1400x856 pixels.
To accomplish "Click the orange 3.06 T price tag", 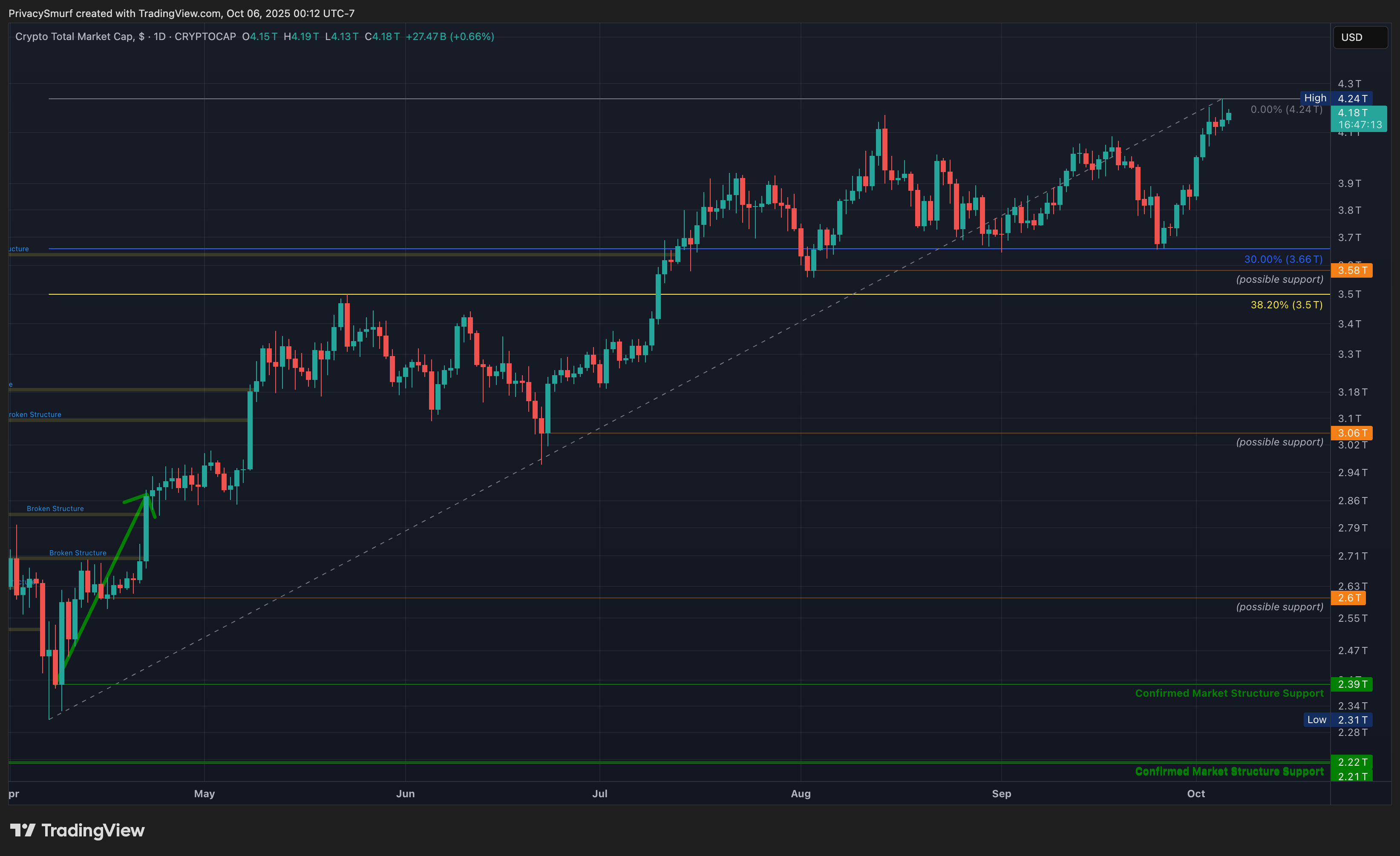I will coord(1351,434).
